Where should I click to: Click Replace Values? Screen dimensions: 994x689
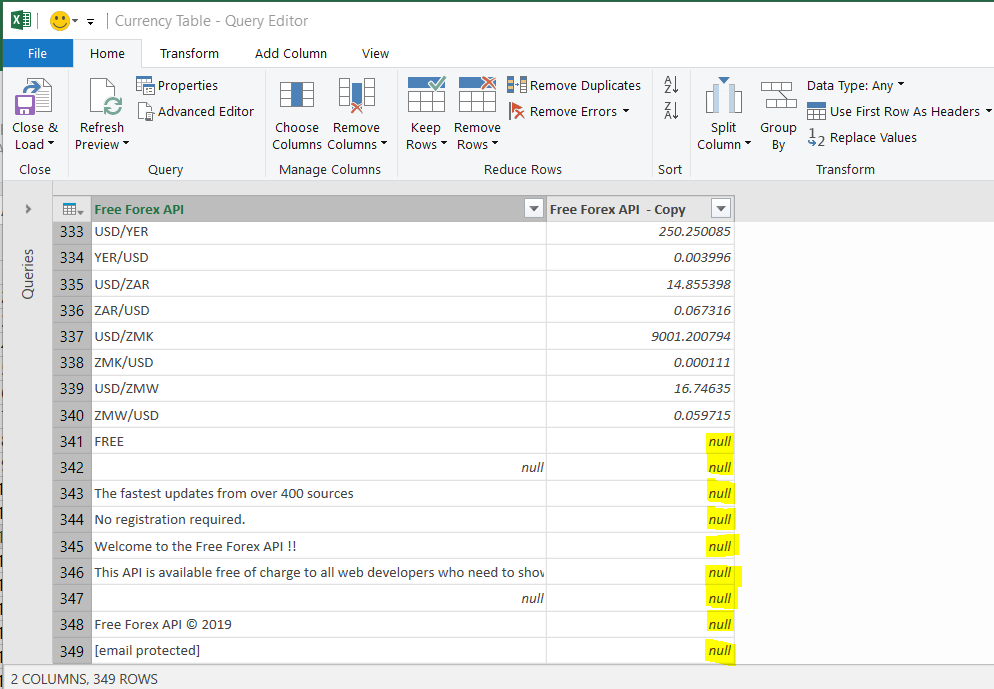862,138
